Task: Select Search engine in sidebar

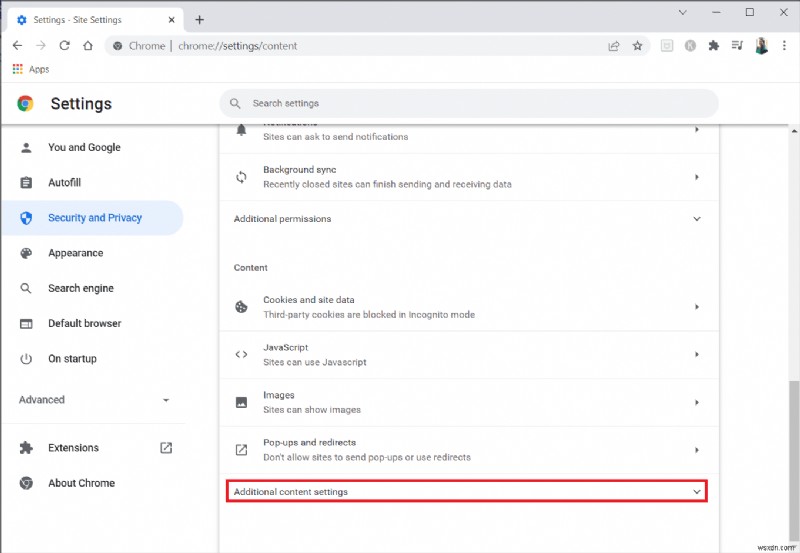Action: coord(92,288)
